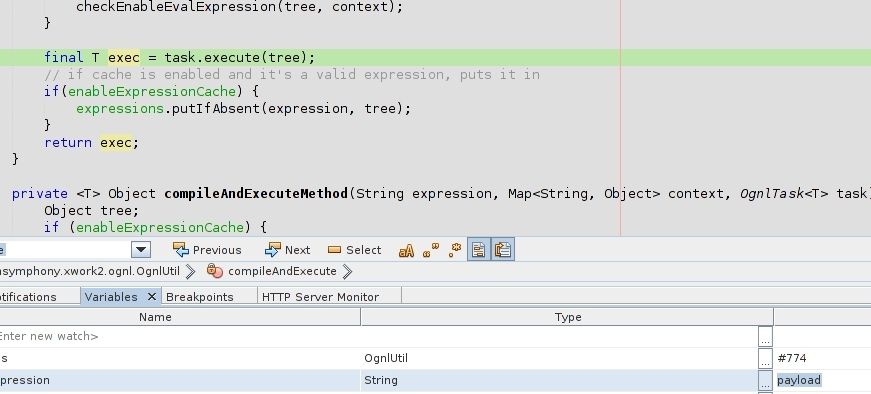Open the find history dropdown arrow

pyautogui.click(x=141, y=250)
